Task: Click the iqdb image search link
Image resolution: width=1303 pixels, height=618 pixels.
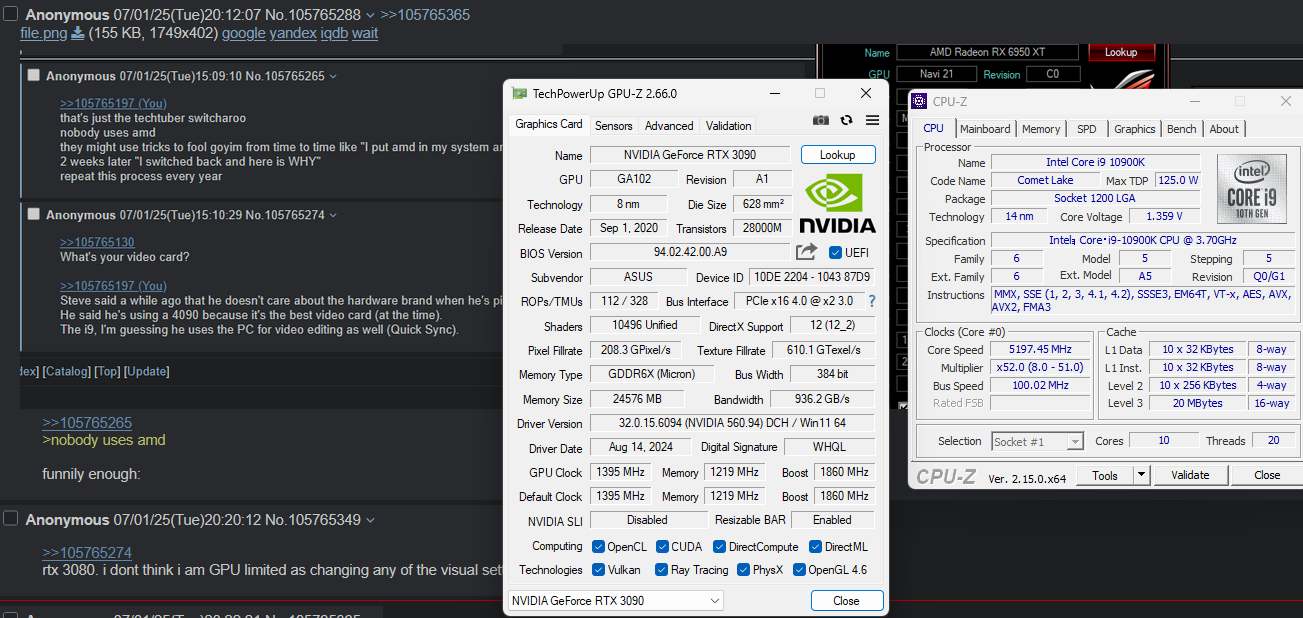Action: [x=334, y=33]
